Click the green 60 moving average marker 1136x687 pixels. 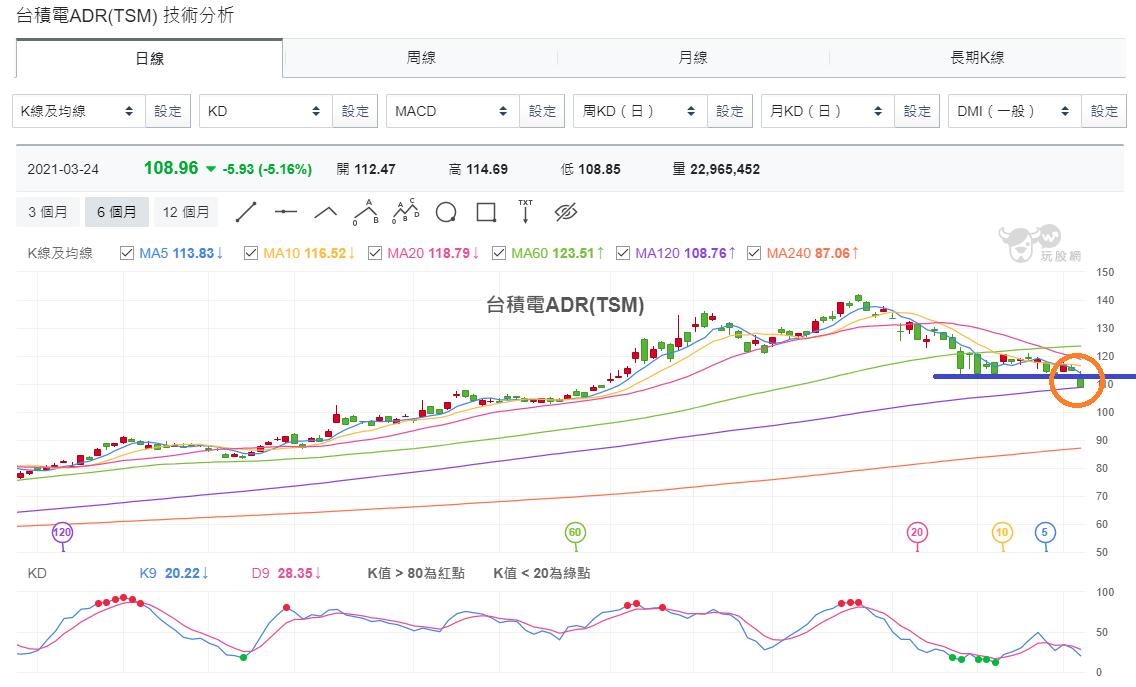click(575, 533)
